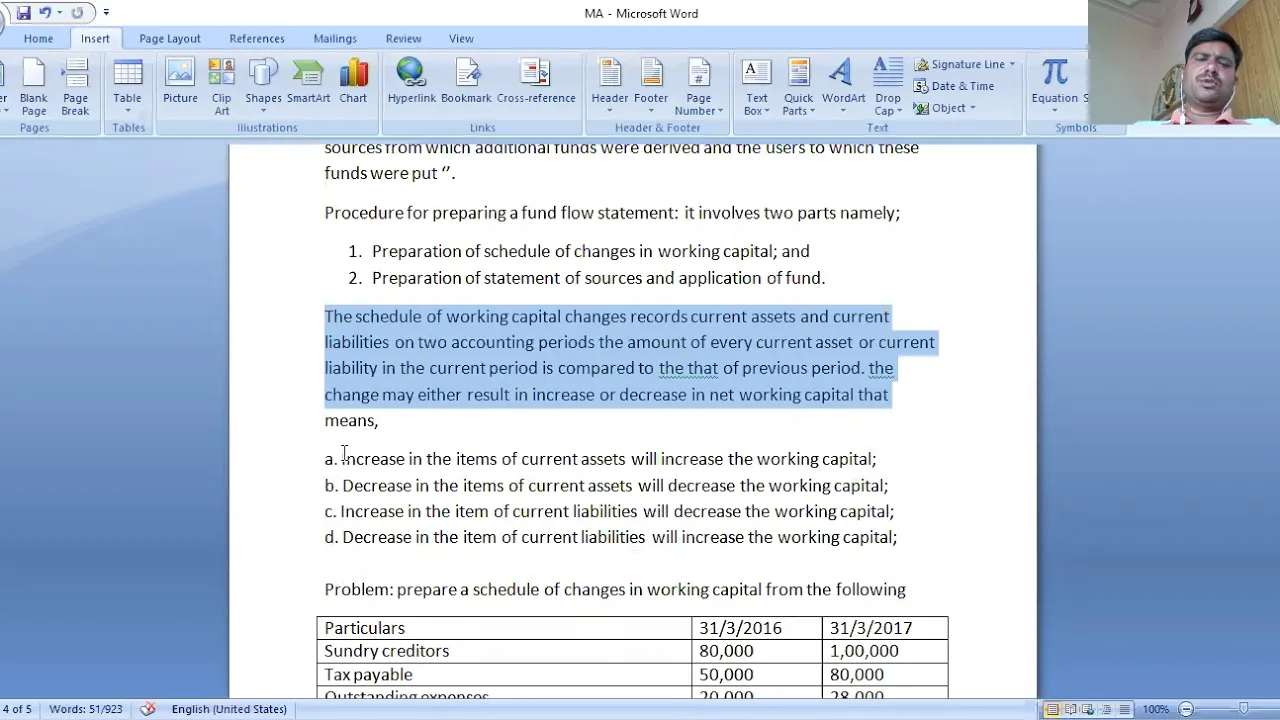Open the Quick Parts menu
The height and width of the screenshot is (720, 1280).
[798, 87]
